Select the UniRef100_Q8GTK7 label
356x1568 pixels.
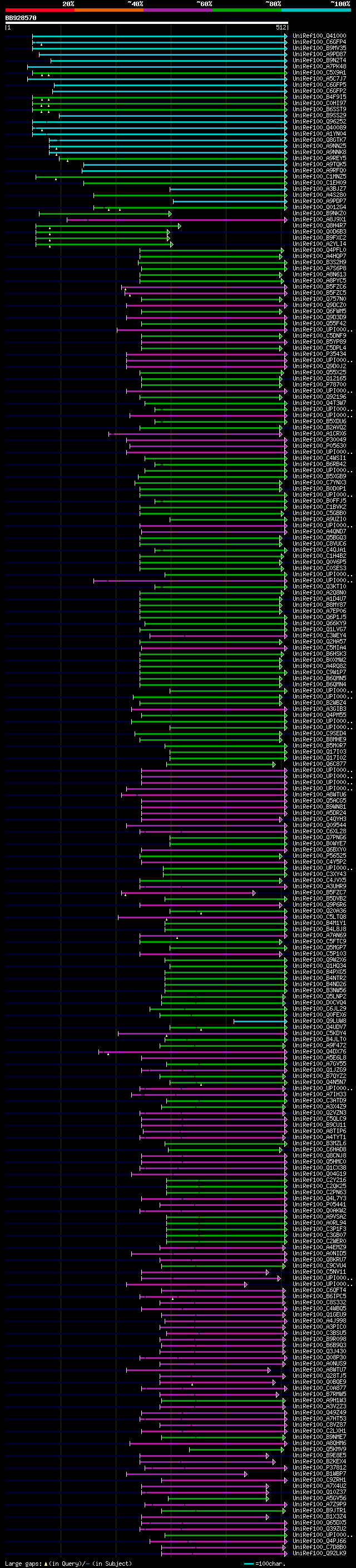pos(319,140)
